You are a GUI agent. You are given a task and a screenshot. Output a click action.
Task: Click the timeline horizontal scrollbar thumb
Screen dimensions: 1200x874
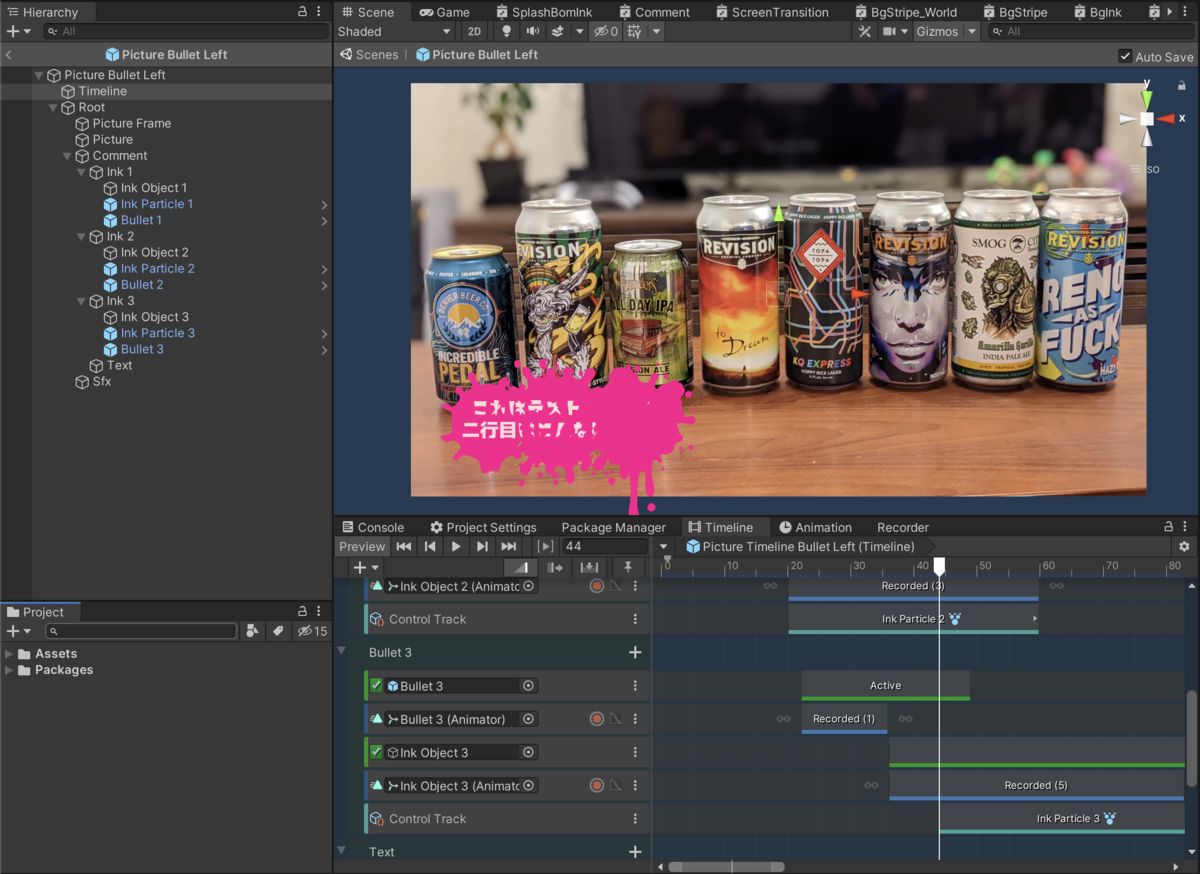(726, 866)
